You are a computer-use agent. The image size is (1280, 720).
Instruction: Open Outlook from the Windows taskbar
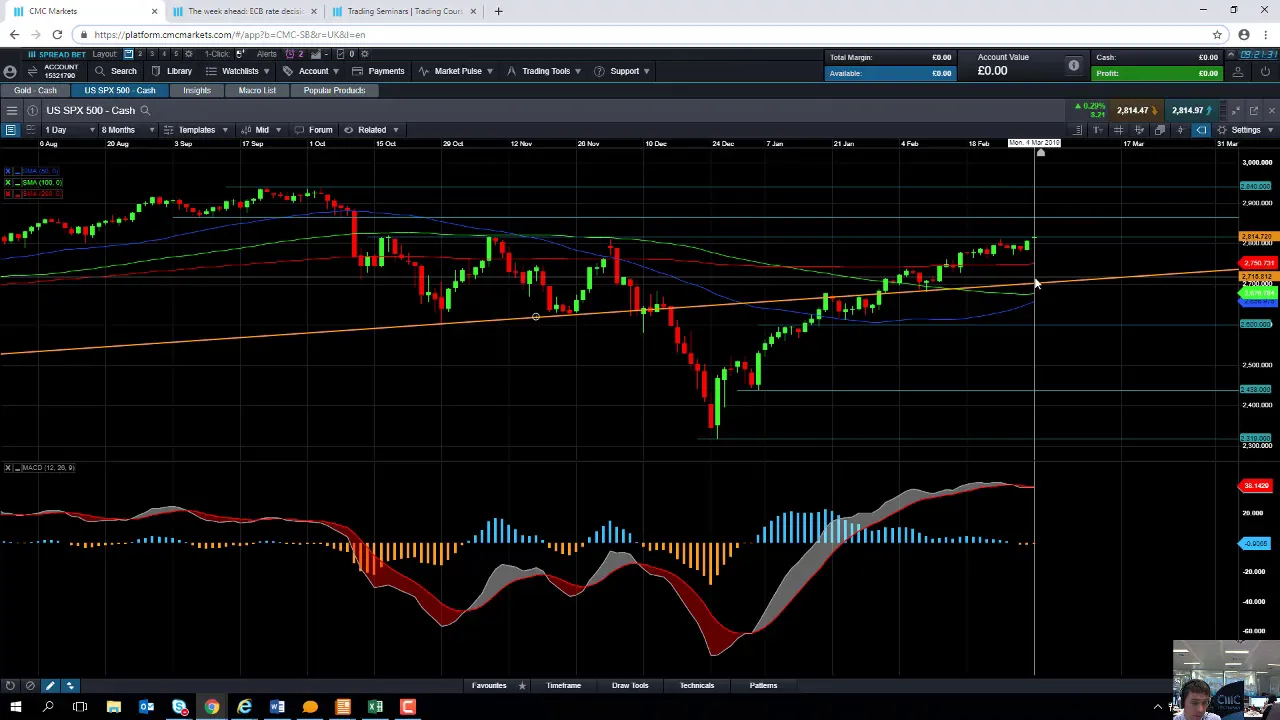pos(146,708)
